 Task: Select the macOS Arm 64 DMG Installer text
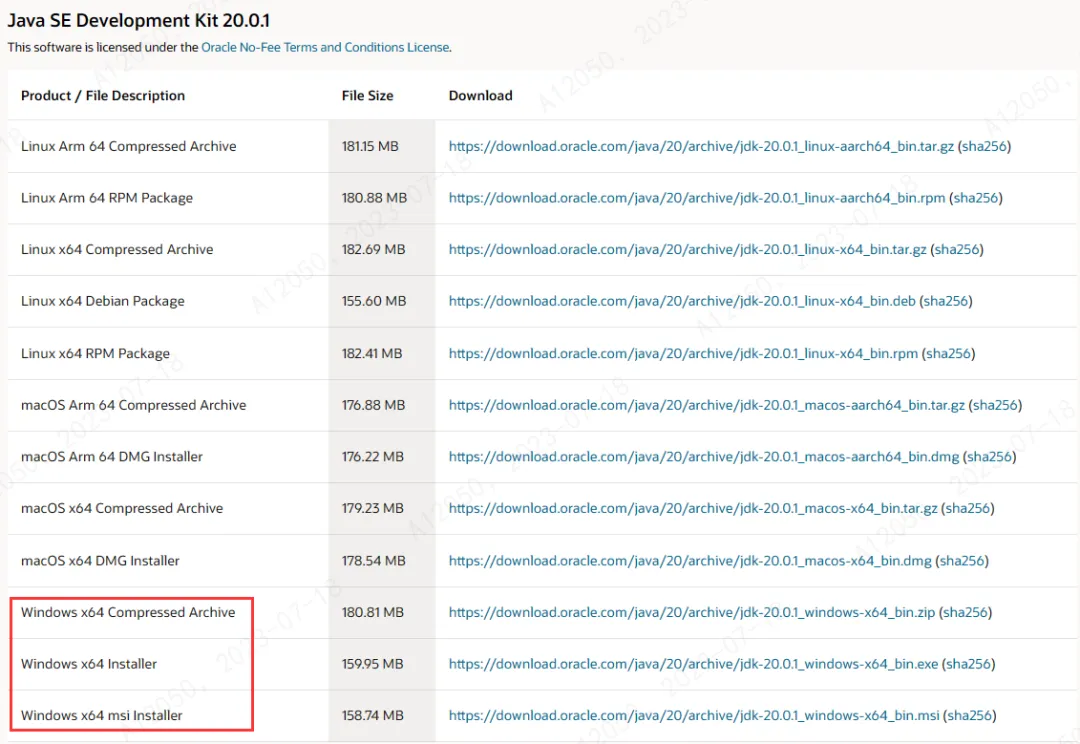pyautogui.click(x=112, y=457)
